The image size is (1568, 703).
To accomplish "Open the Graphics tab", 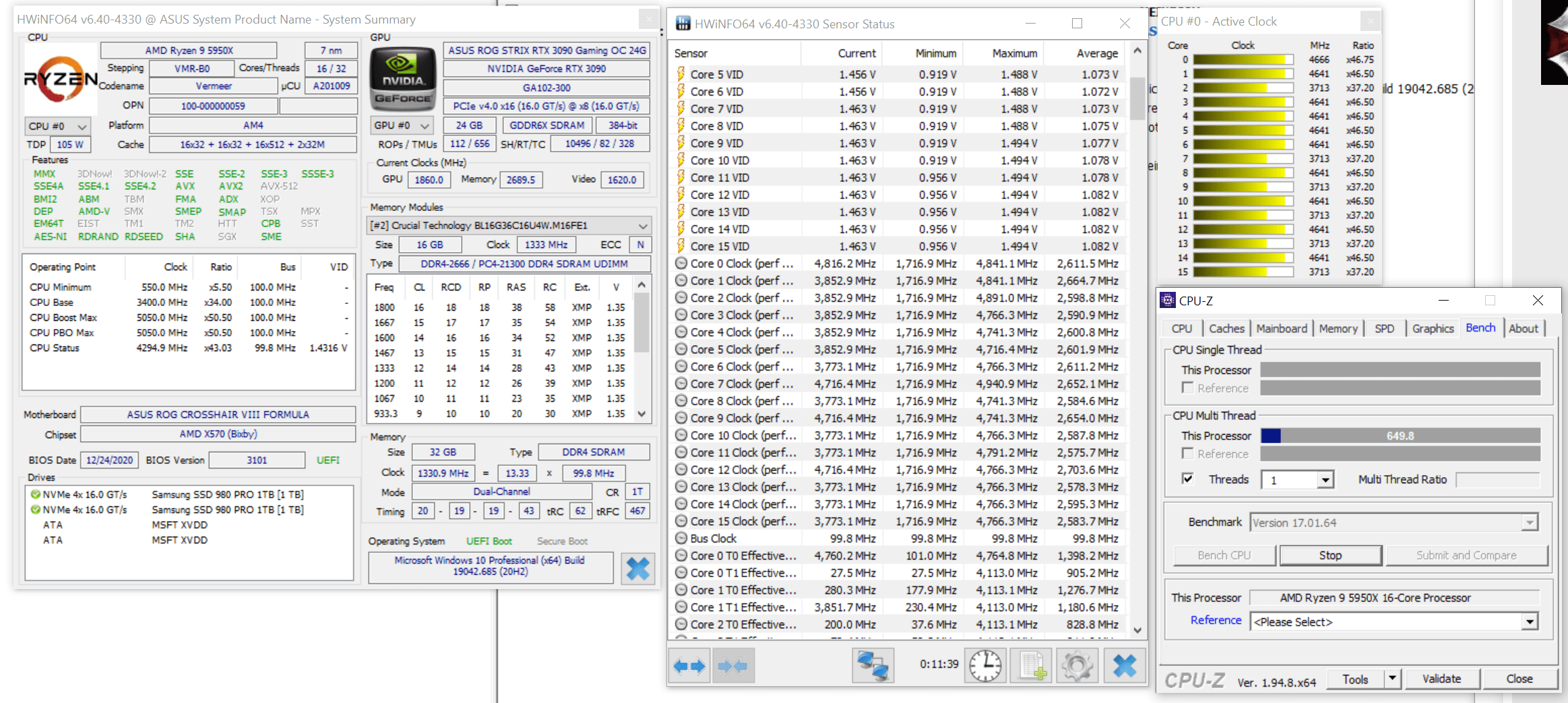I will point(1433,328).
